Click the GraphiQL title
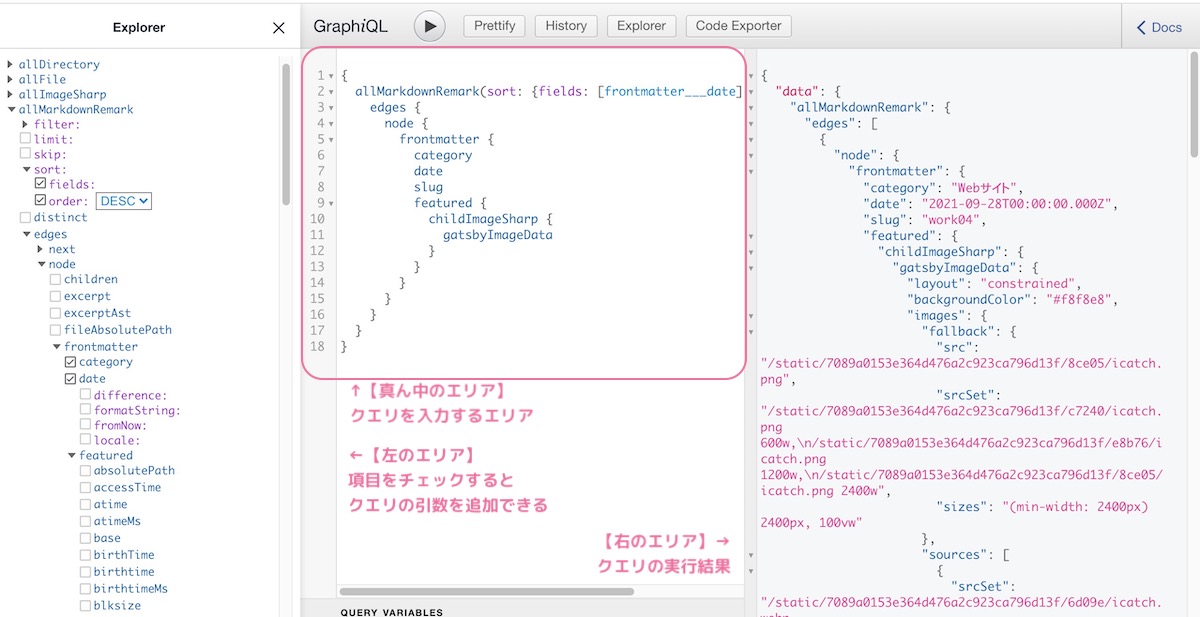This screenshot has width=1200, height=617. (x=350, y=27)
